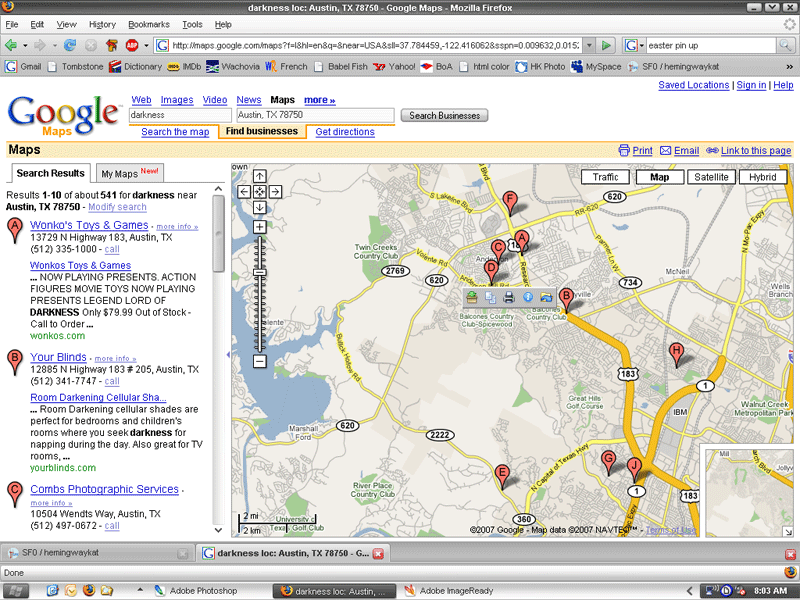Click the zoom out minus button
Viewport: 800px width, 600px height.
click(x=259, y=361)
